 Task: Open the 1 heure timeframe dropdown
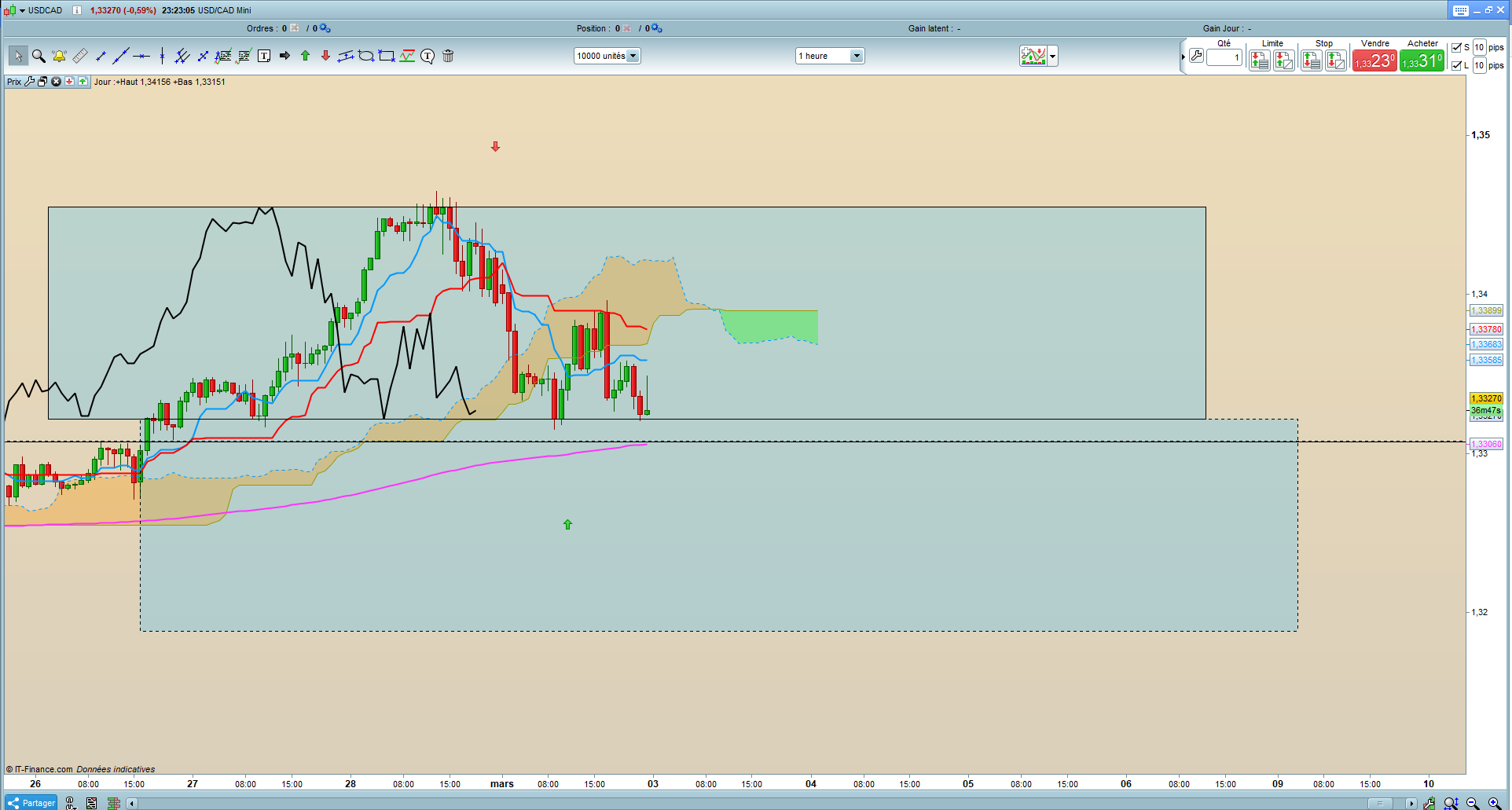857,56
